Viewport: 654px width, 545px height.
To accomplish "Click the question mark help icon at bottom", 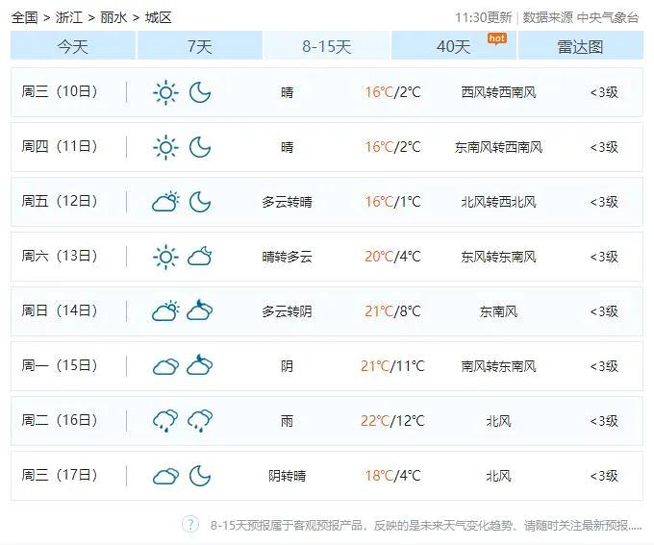I will click(190, 525).
